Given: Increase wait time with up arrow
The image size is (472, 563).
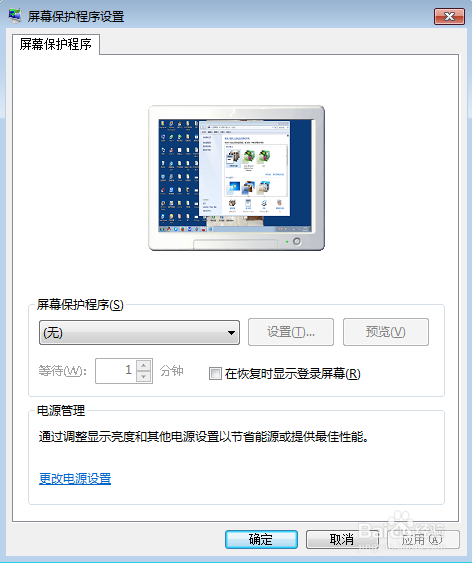Looking at the screenshot, I should coord(144,365).
